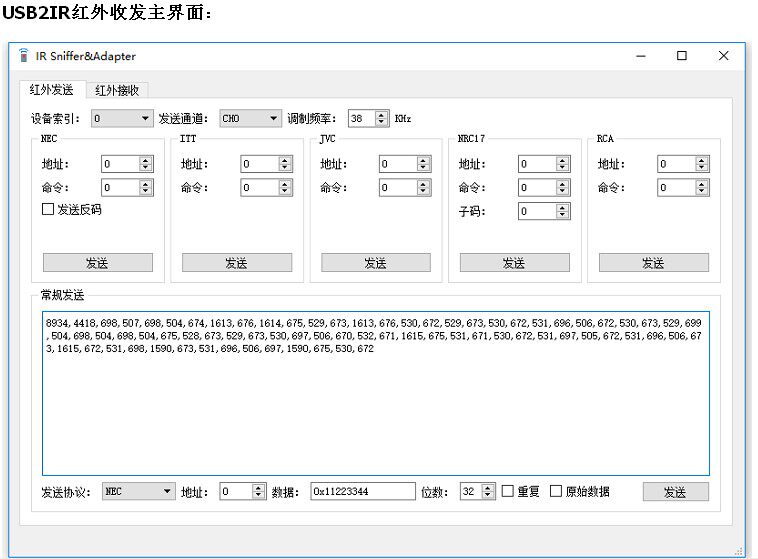This screenshot has width=758, height=559.
Task: Click 发送 button in RCA group
Action: point(654,263)
